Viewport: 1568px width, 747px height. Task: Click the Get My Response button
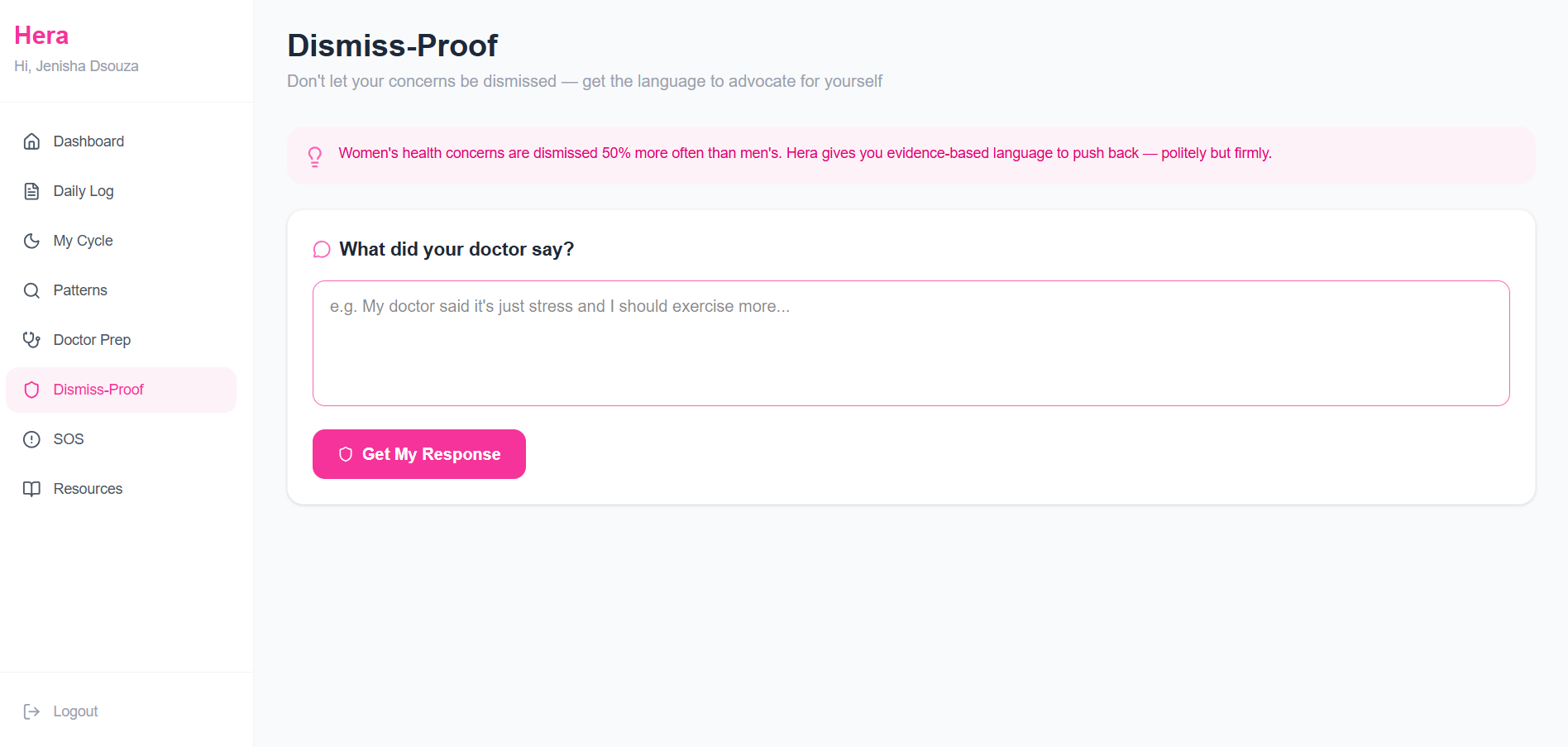(x=419, y=454)
